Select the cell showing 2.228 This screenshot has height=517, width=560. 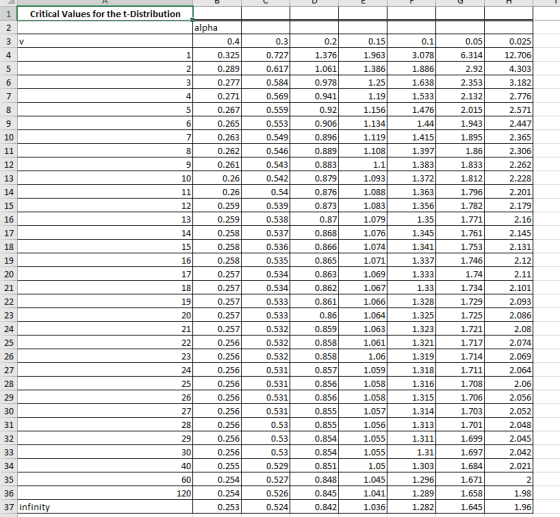point(509,178)
